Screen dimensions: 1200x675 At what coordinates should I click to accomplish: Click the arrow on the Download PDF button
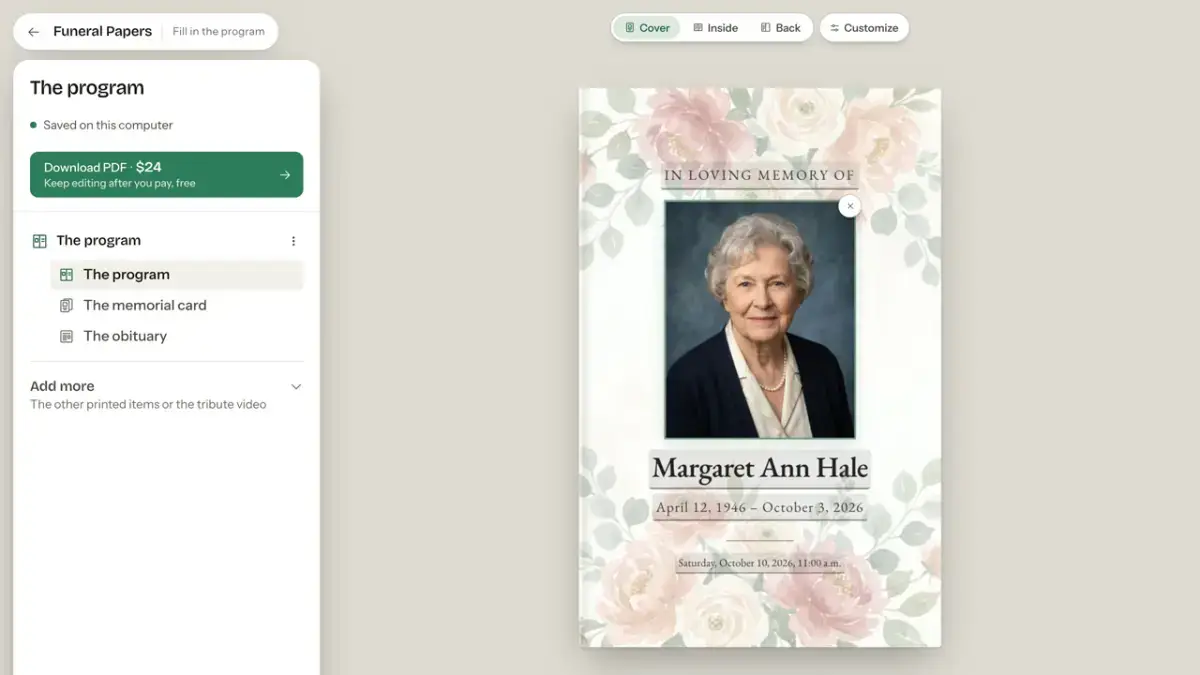pos(285,175)
